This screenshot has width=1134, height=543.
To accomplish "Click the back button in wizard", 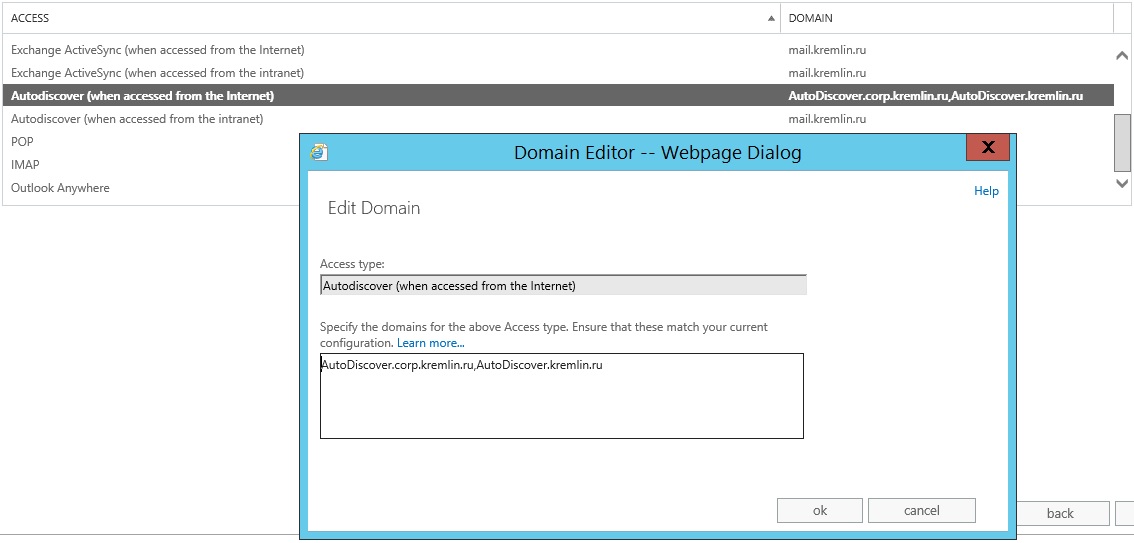I will click(x=1060, y=513).
